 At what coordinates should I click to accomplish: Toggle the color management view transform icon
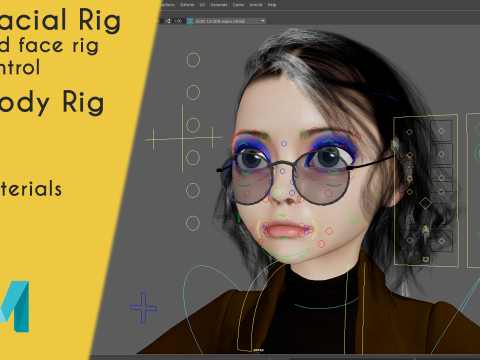(190, 21)
